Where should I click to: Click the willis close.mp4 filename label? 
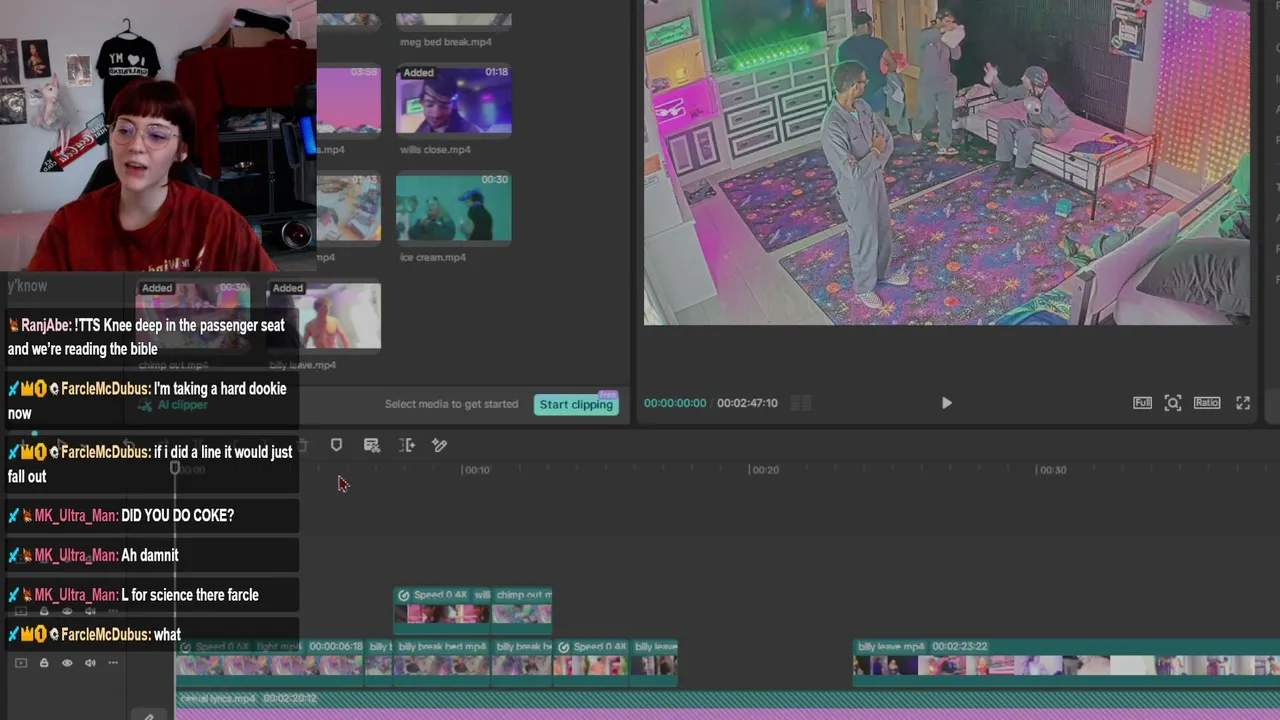[435, 150]
